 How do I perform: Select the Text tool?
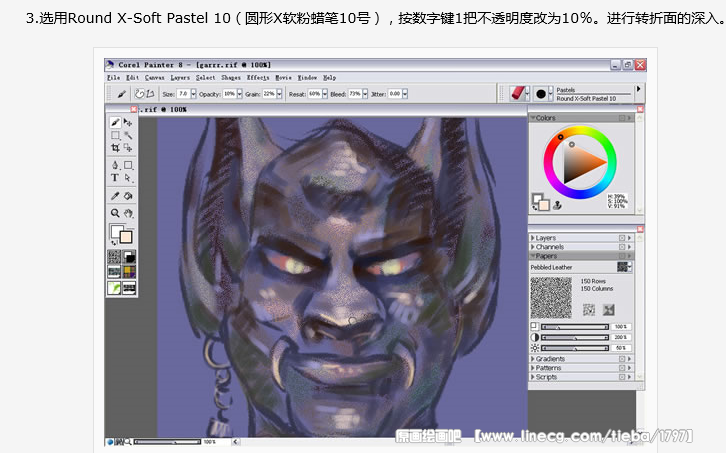(x=115, y=177)
